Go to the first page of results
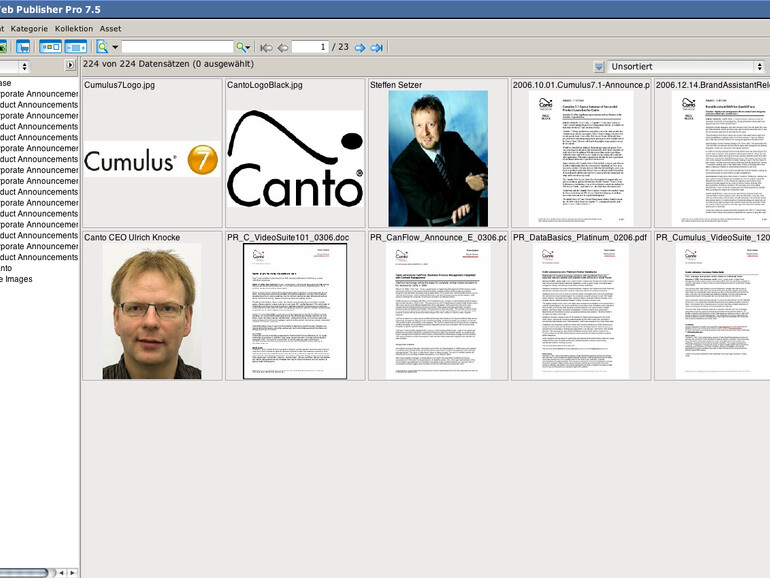 (x=266, y=48)
